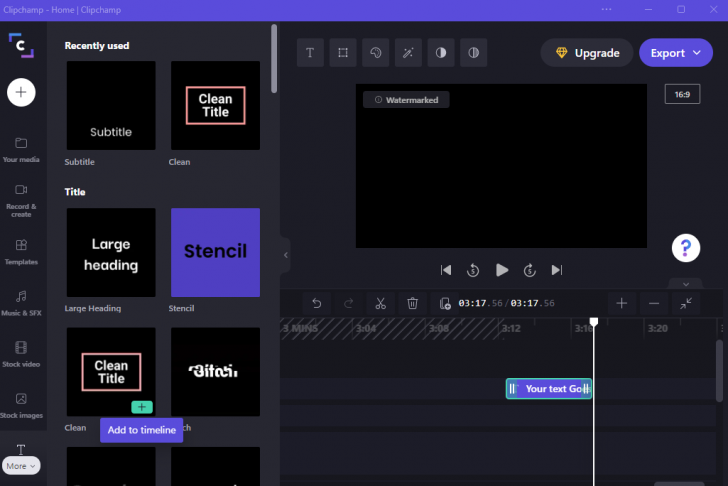Choose the Stencil title style
Viewport: 728px width, 486px height.
click(x=215, y=253)
